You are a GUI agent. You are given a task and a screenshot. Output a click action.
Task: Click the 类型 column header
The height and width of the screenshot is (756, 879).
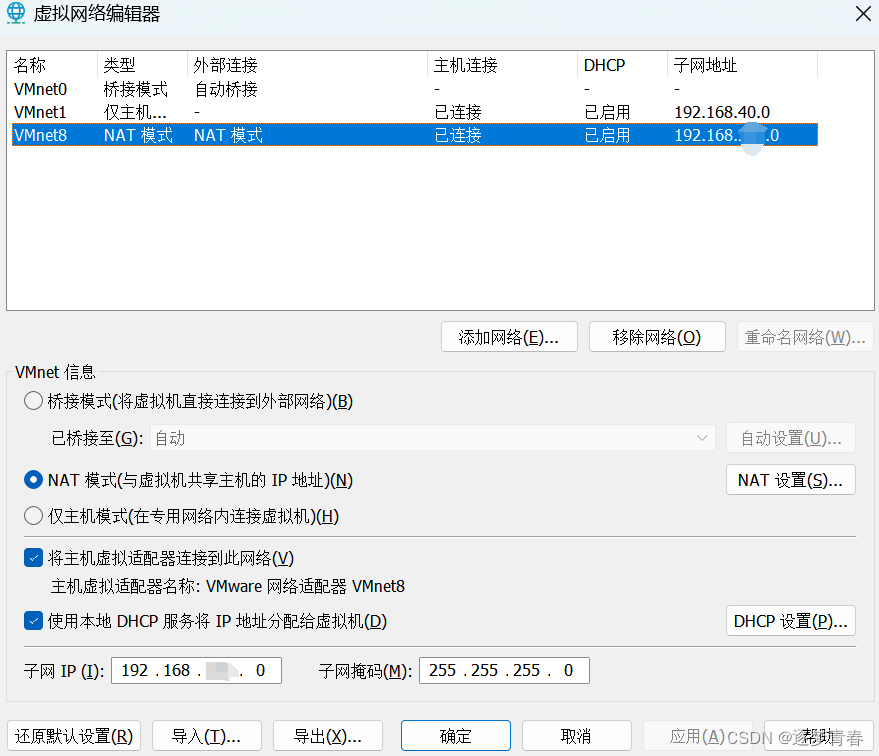click(x=142, y=65)
